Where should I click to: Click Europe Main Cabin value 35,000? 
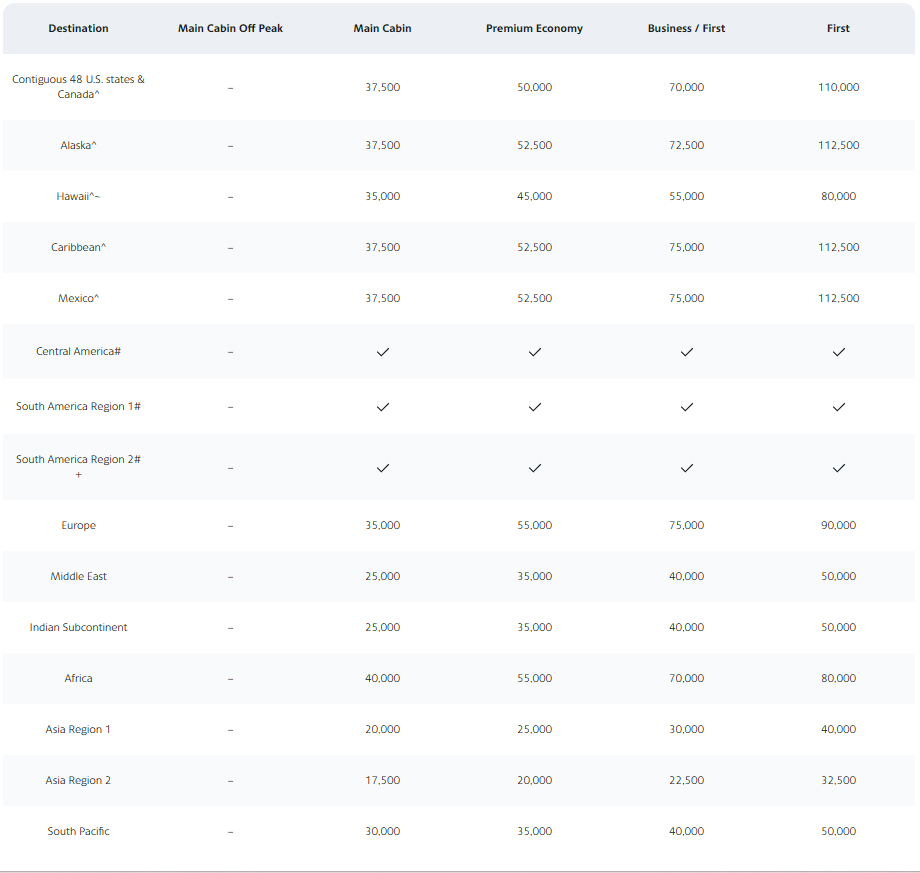click(x=383, y=525)
